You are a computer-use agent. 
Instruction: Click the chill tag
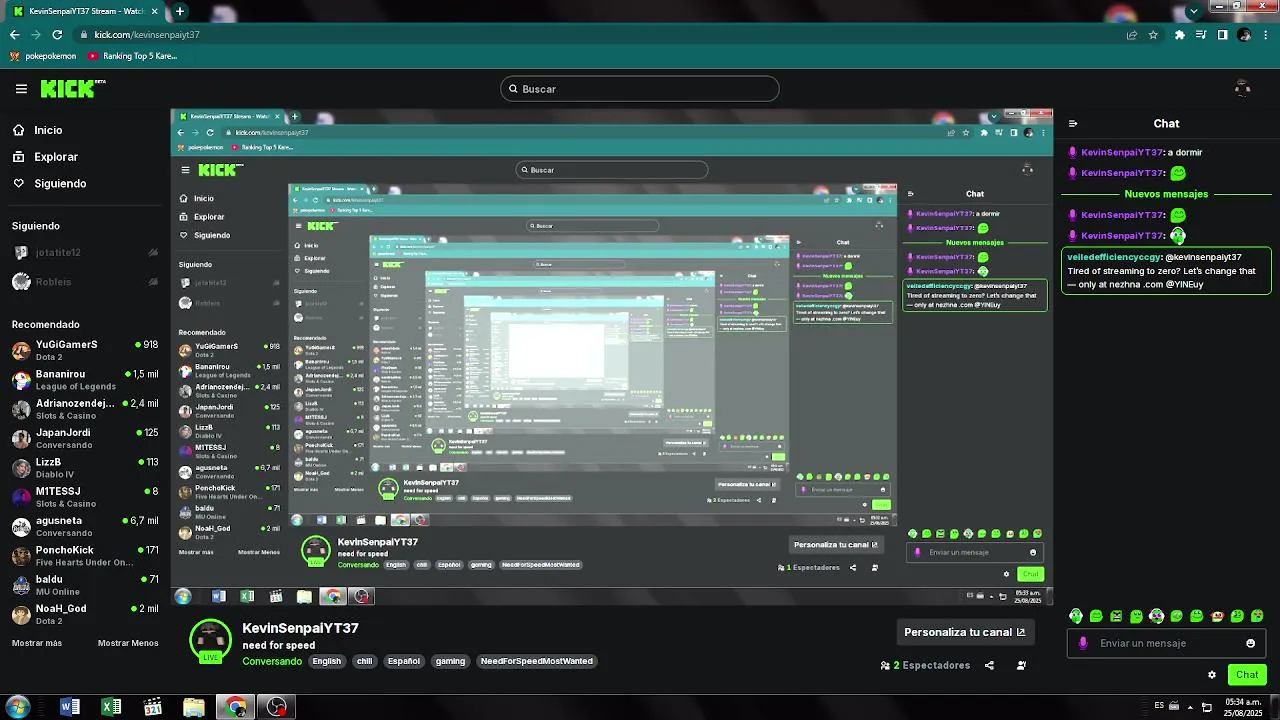(x=364, y=661)
